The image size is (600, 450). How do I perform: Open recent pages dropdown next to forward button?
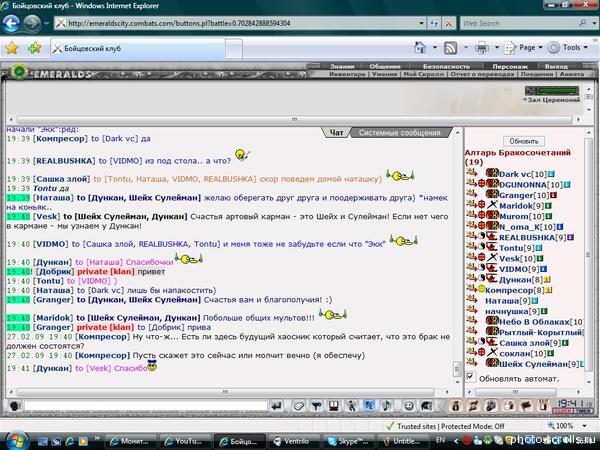(x=46, y=23)
